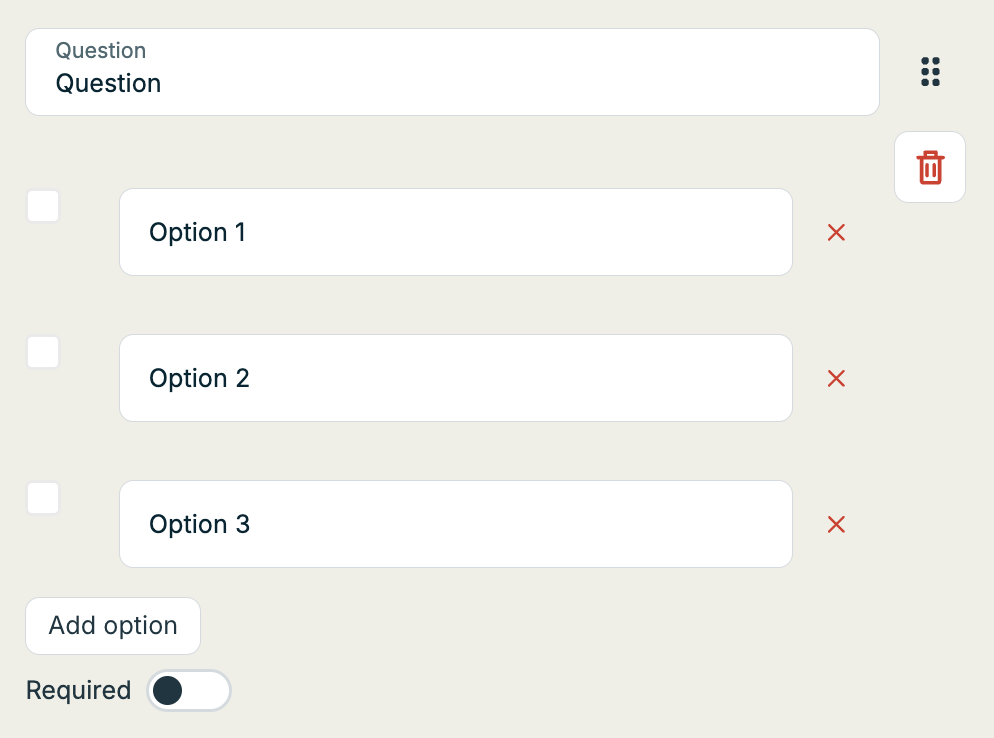
Task: Remove Option 1 with its red X
Action: point(837,233)
